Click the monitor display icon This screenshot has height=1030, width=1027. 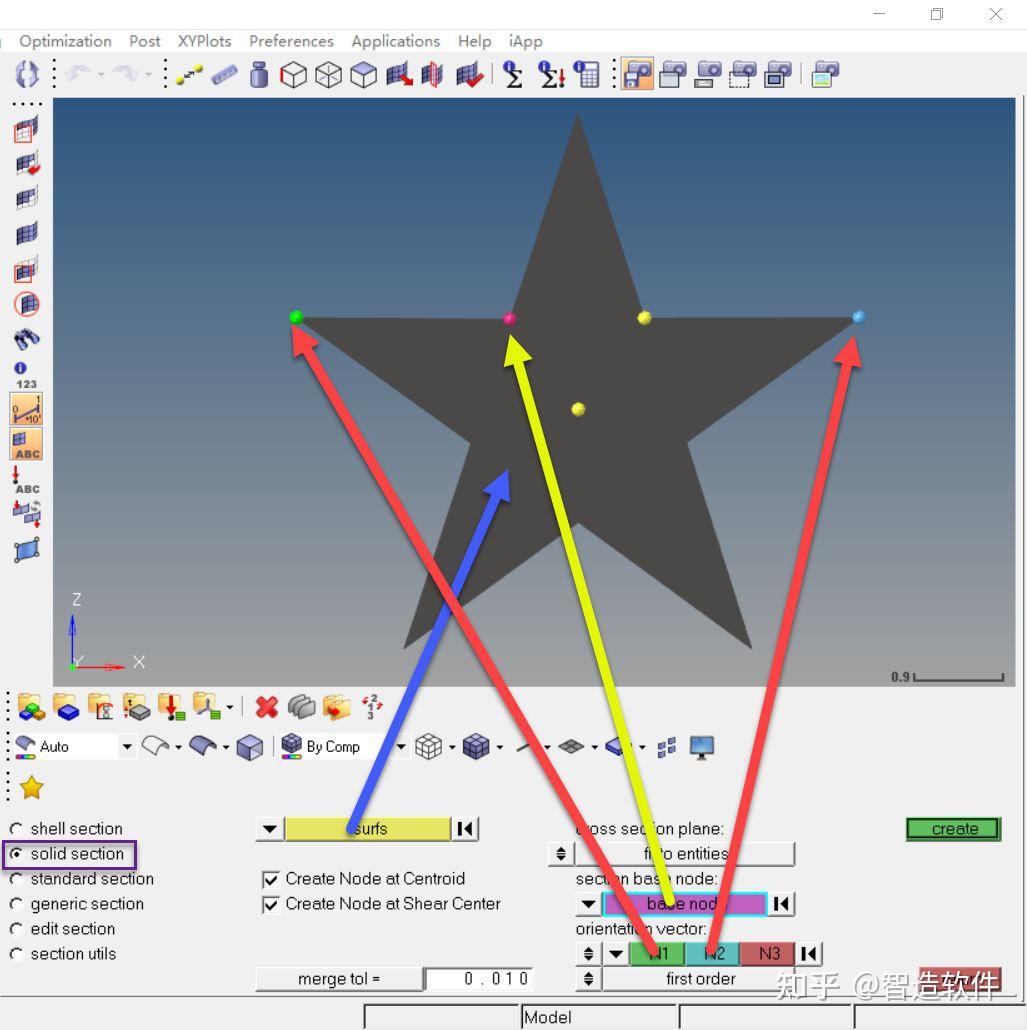tap(702, 748)
